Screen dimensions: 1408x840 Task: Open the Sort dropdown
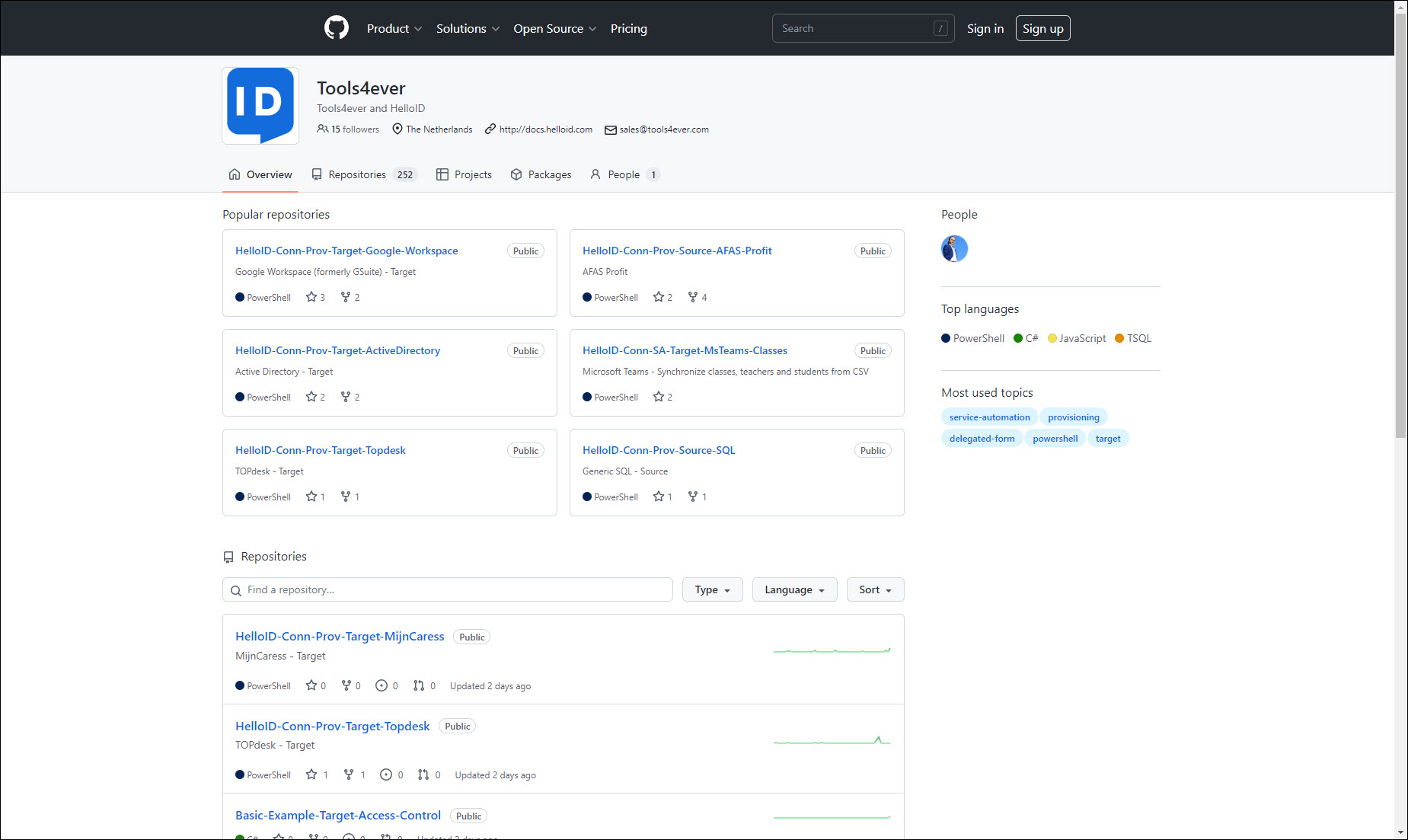tap(875, 589)
